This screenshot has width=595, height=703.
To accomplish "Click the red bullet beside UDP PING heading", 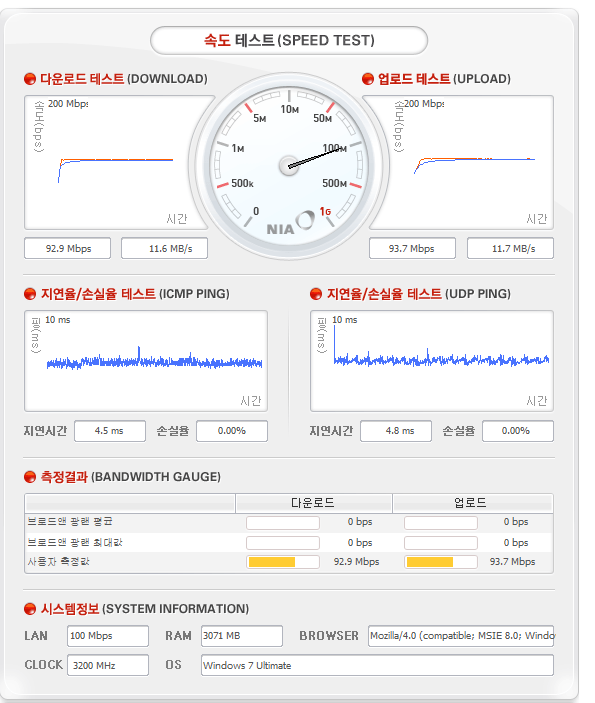I will click(x=316, y=294).
